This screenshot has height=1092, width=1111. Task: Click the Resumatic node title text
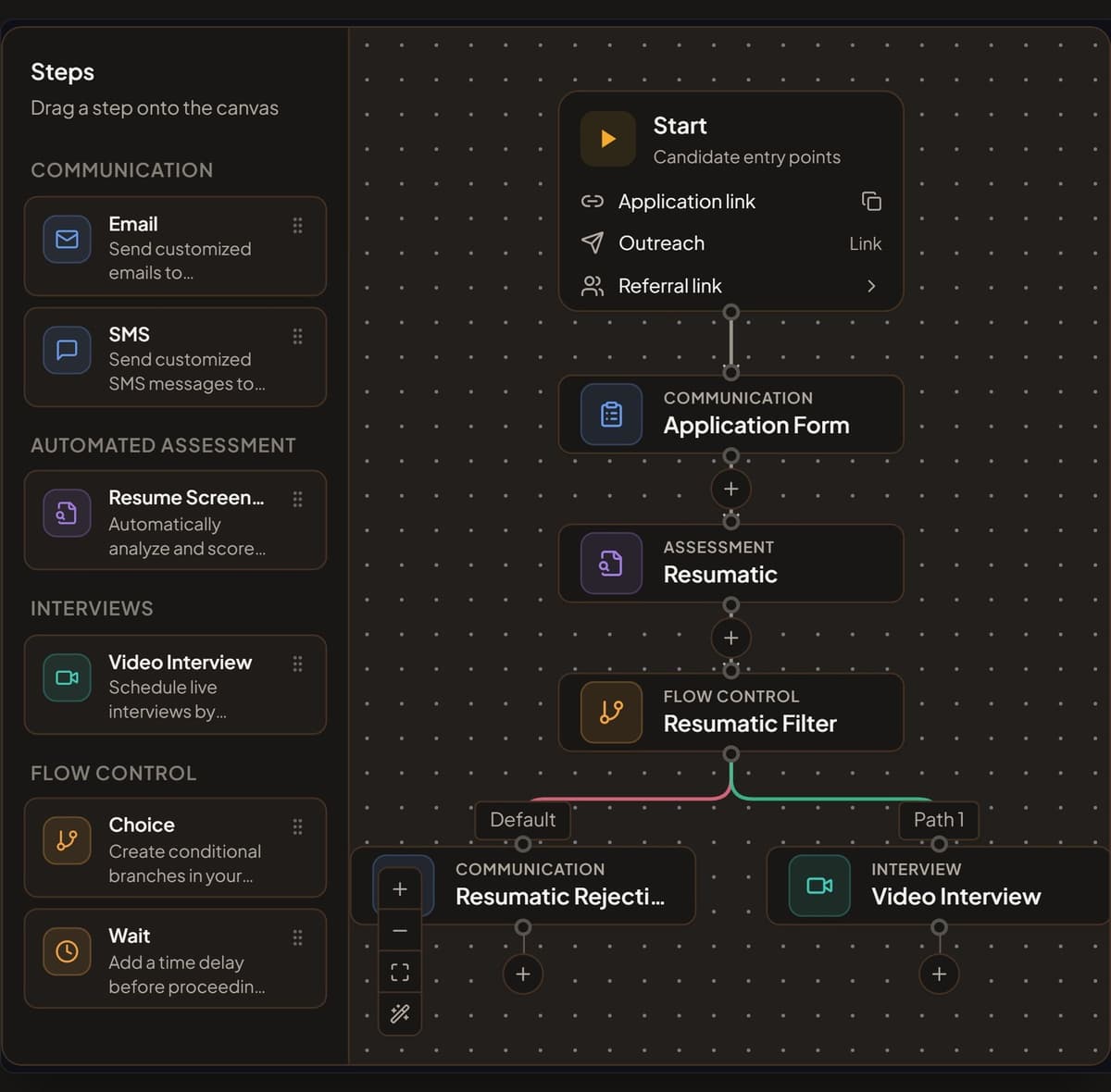(720, 575)
